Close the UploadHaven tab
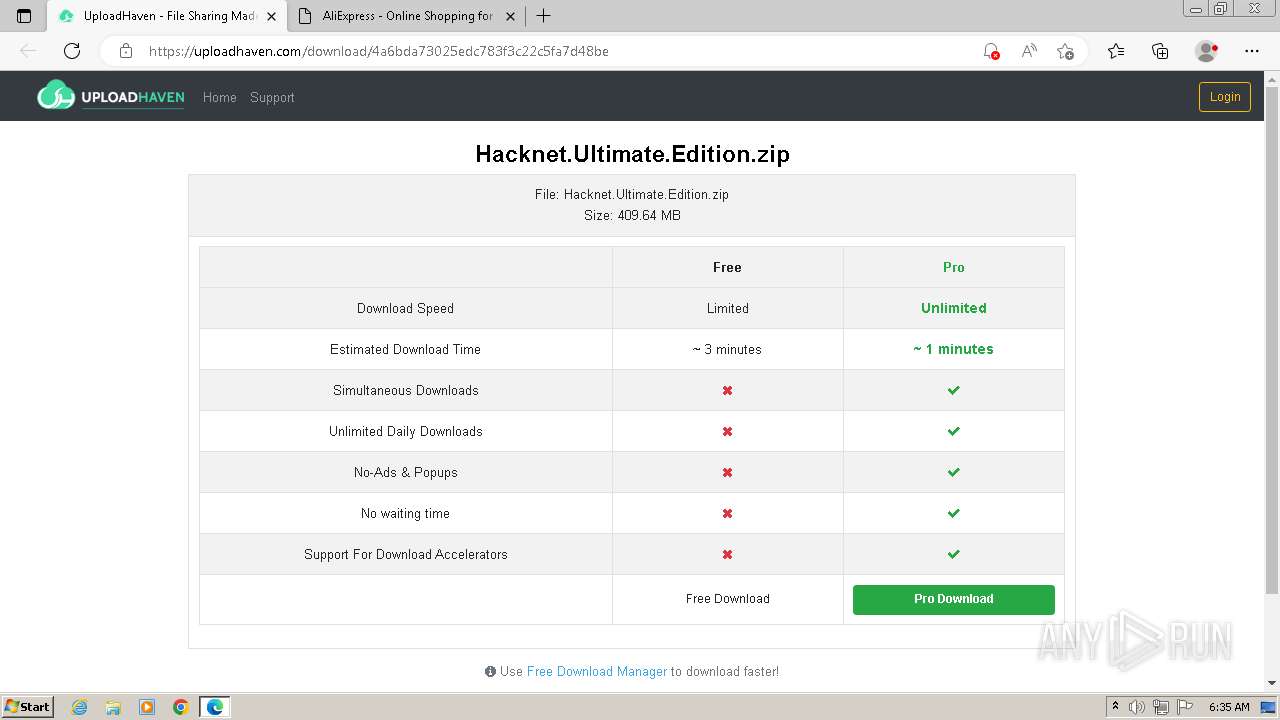This screenshot has width=1280, height=720. click(271, 16)
